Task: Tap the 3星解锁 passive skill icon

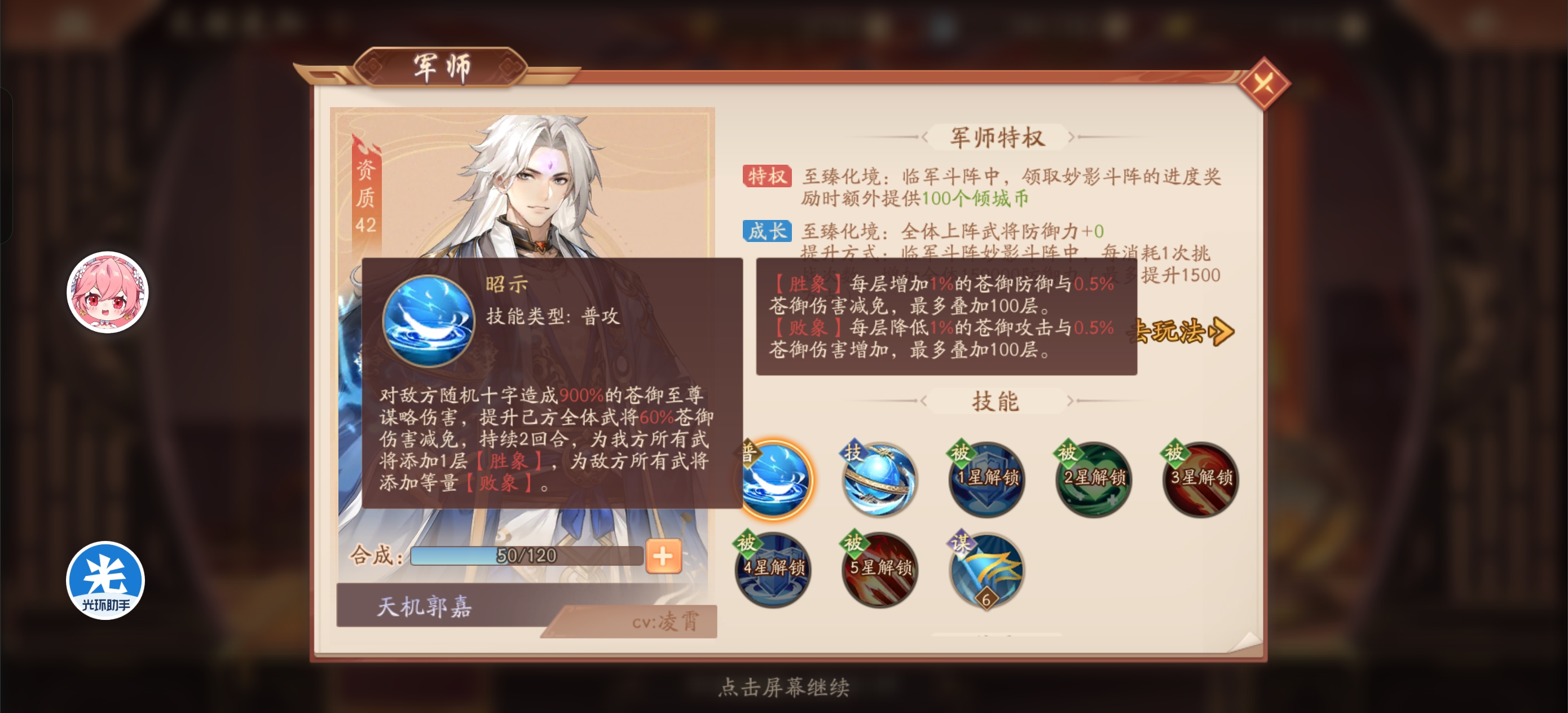Action: coord(1200,479)
